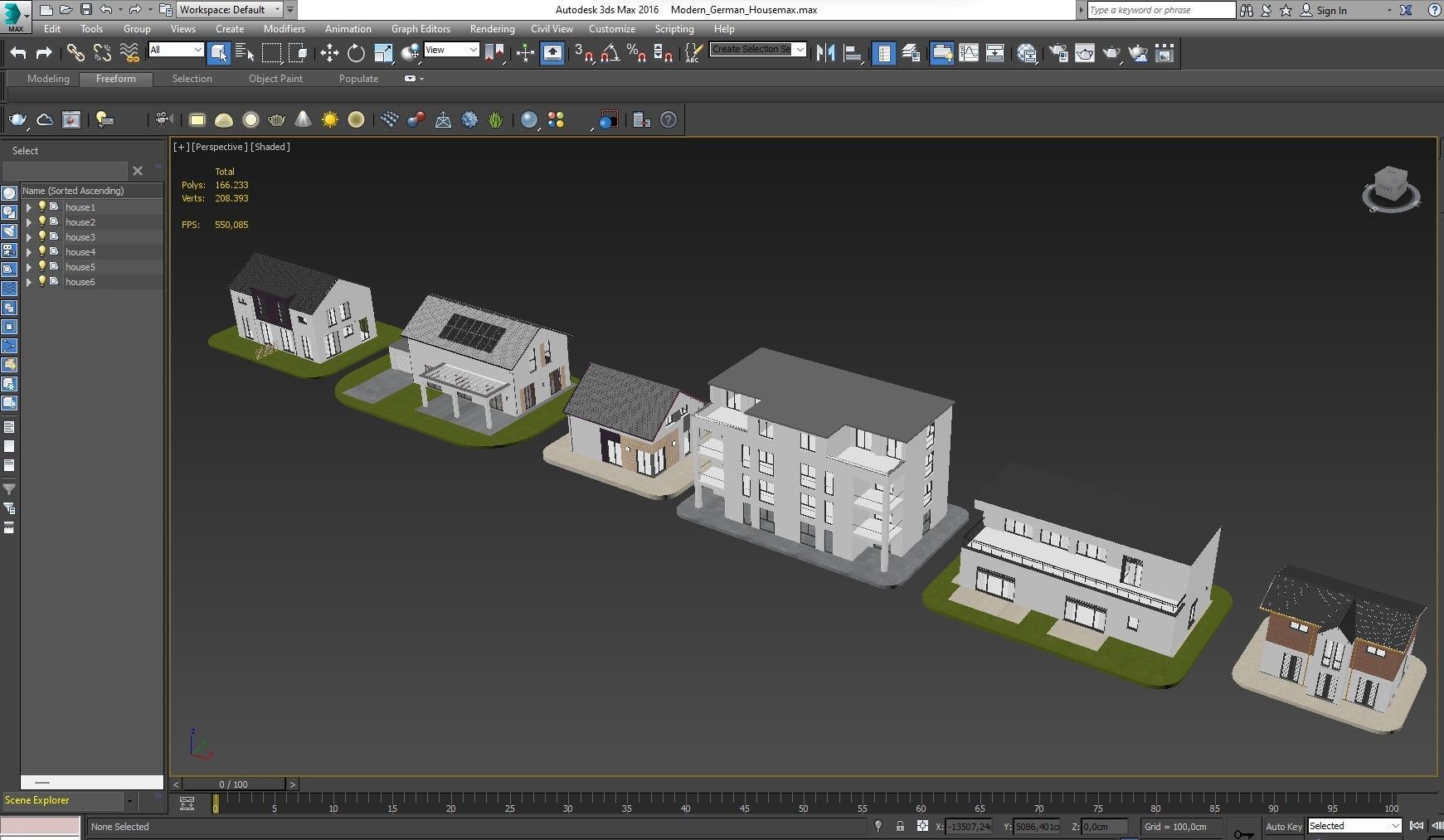Image resolution: width=1444 pixels, height=840 pixels.
Task: Click the [Shaded] viewport label
Action: click(270, 147)
